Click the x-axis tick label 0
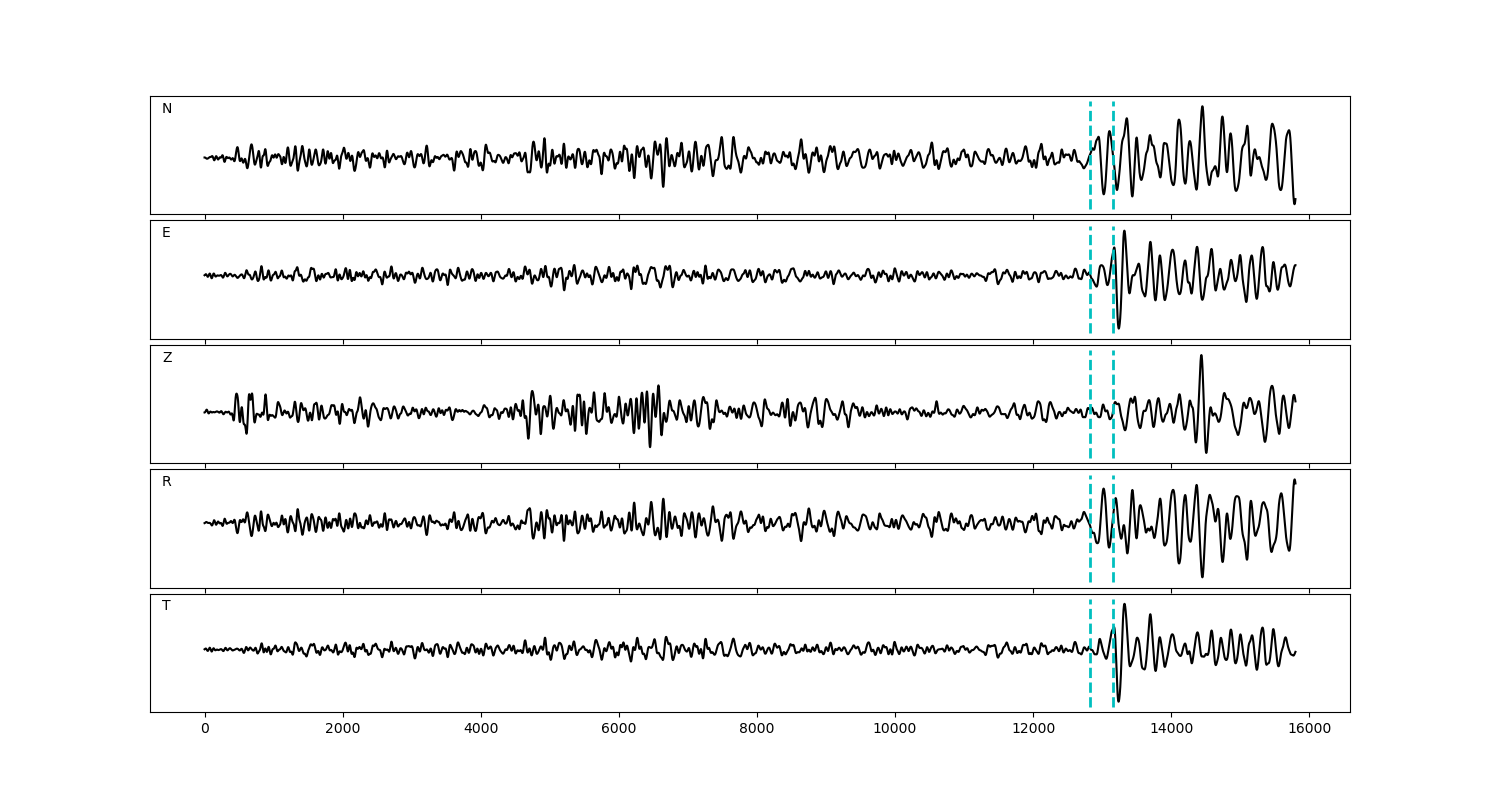 (205, 729)
